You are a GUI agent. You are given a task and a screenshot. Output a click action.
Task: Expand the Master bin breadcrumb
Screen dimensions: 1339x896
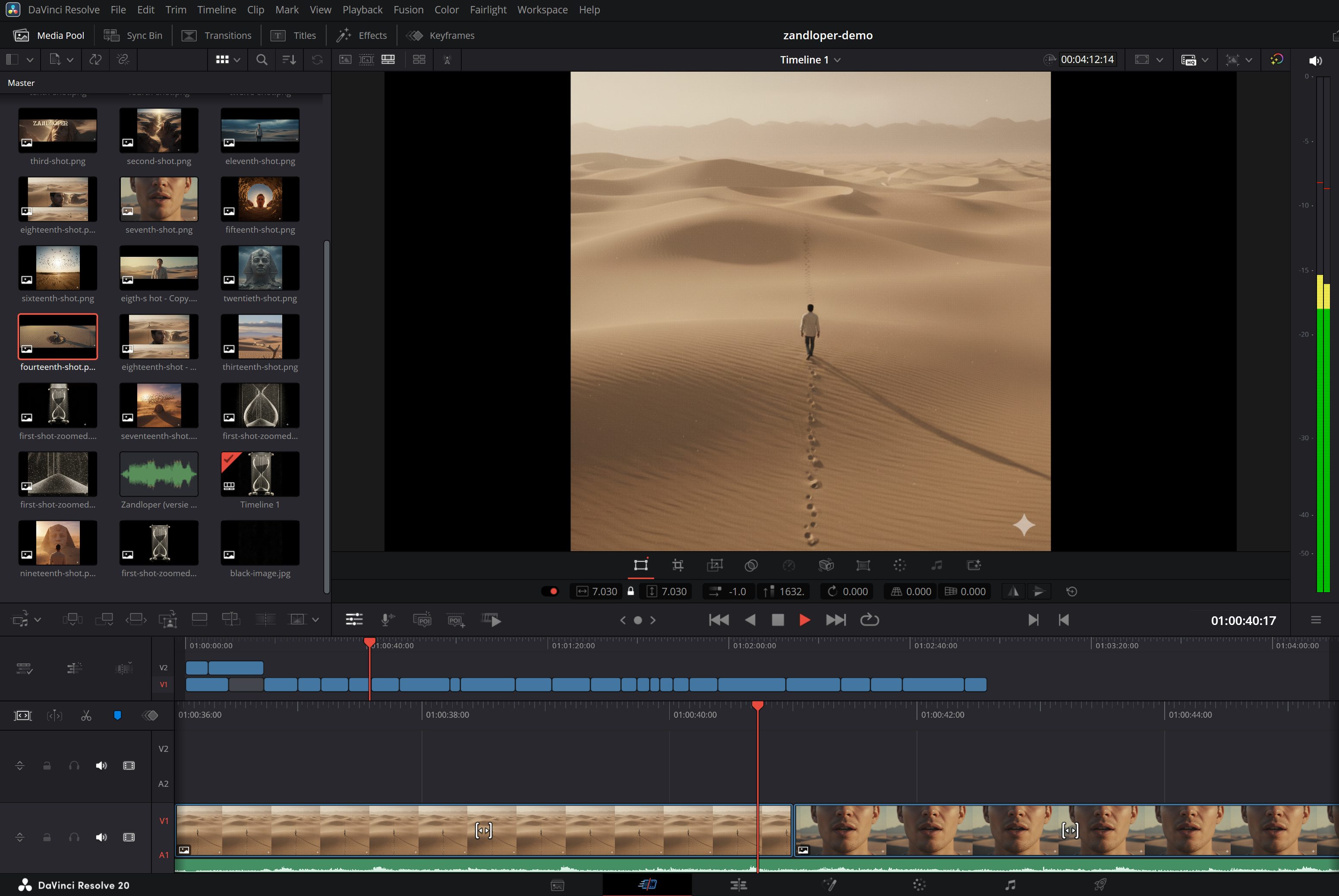click(21, 83)
